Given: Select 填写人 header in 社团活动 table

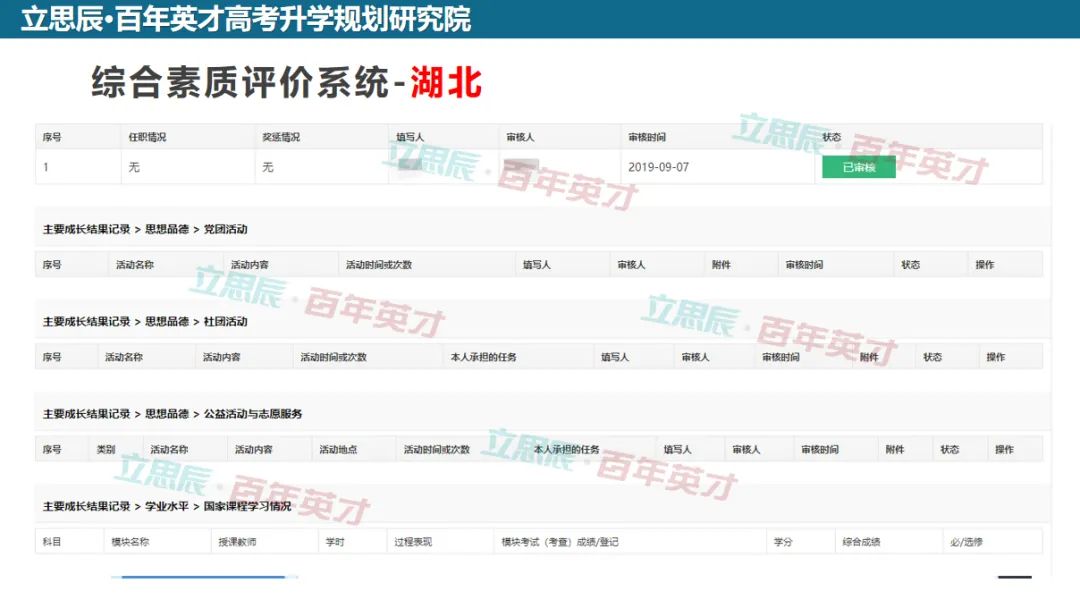Looking at the screenshot, I should 615,357.
